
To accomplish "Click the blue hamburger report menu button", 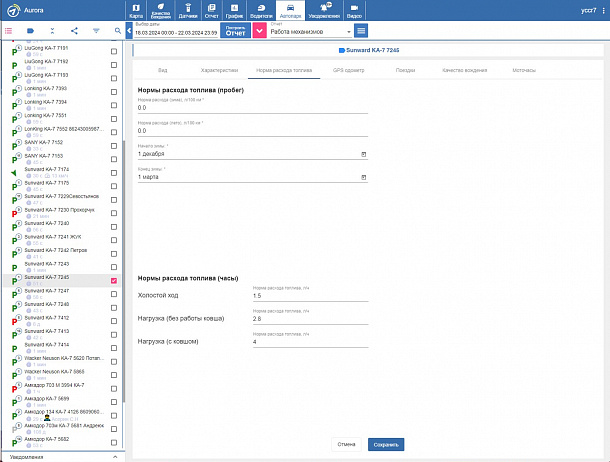I will pos(361,31).
